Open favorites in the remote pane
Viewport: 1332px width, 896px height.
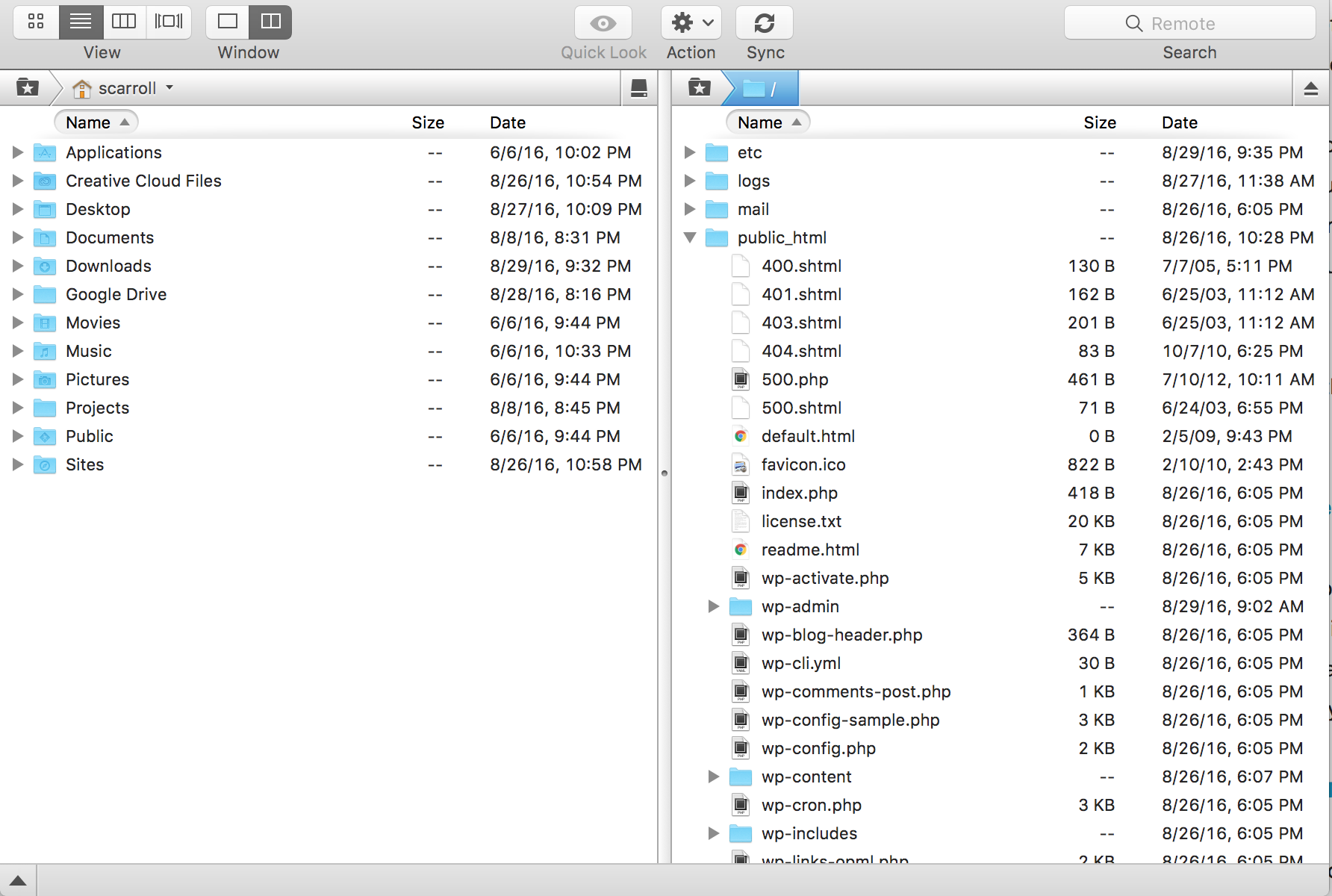(700, 88)
